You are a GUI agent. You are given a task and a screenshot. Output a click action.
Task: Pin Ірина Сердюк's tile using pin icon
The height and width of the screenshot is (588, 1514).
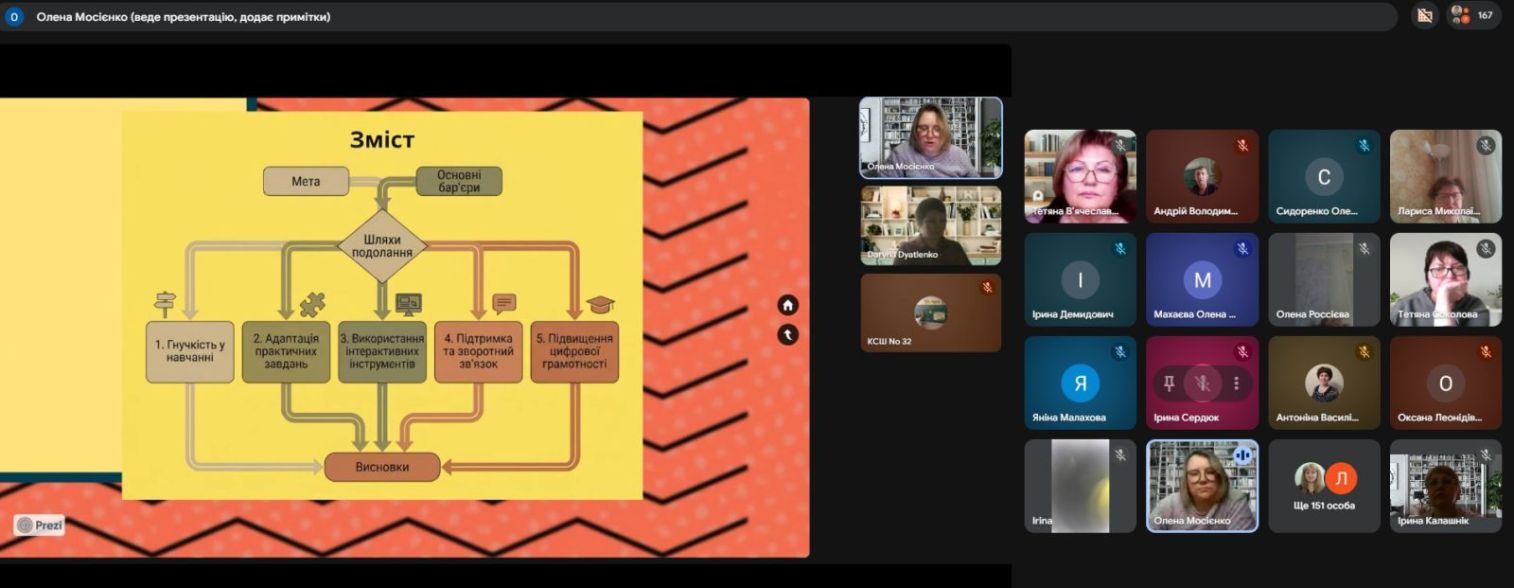tap(1169, 383)
